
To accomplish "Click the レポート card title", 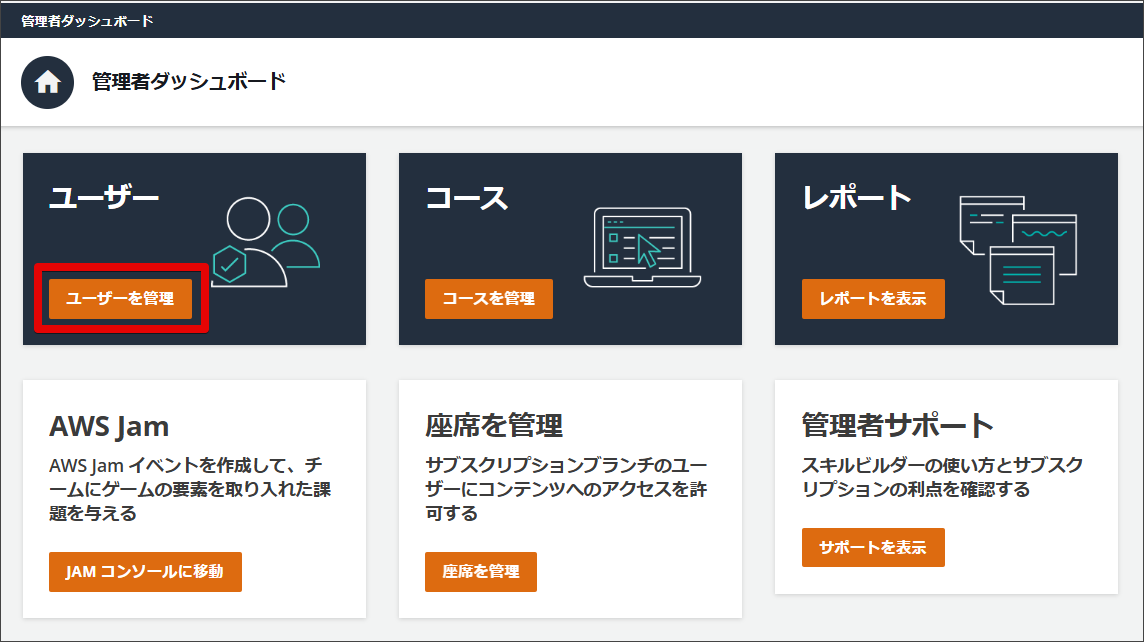I will pos(857,198).
